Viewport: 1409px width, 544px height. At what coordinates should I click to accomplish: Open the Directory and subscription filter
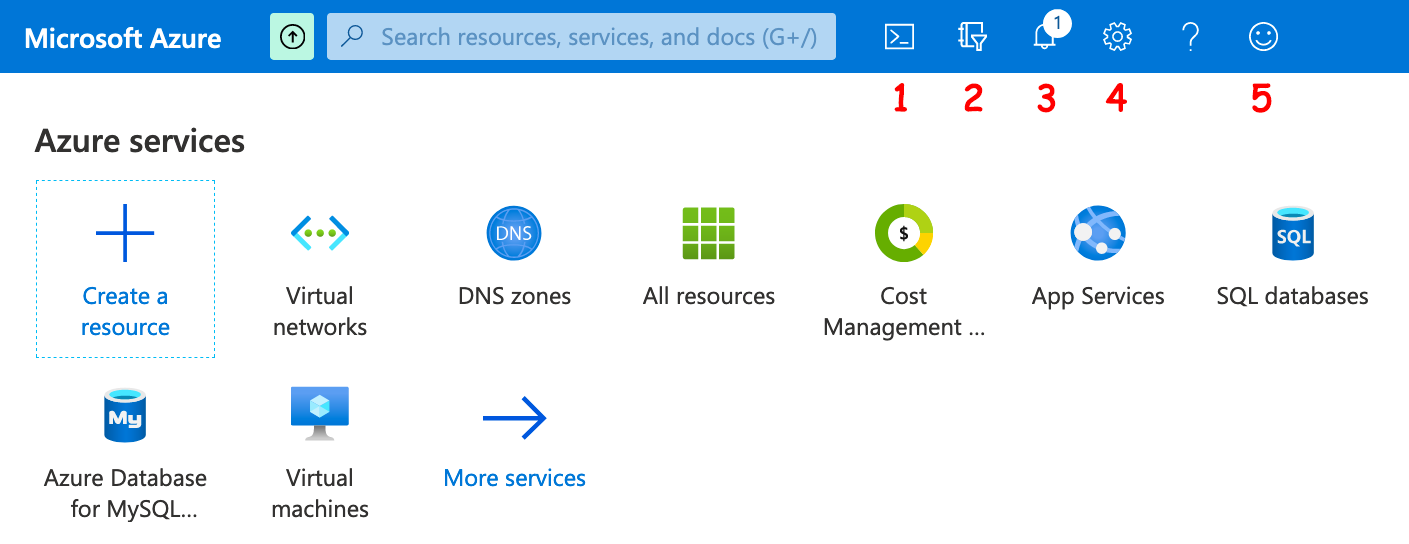972,38
